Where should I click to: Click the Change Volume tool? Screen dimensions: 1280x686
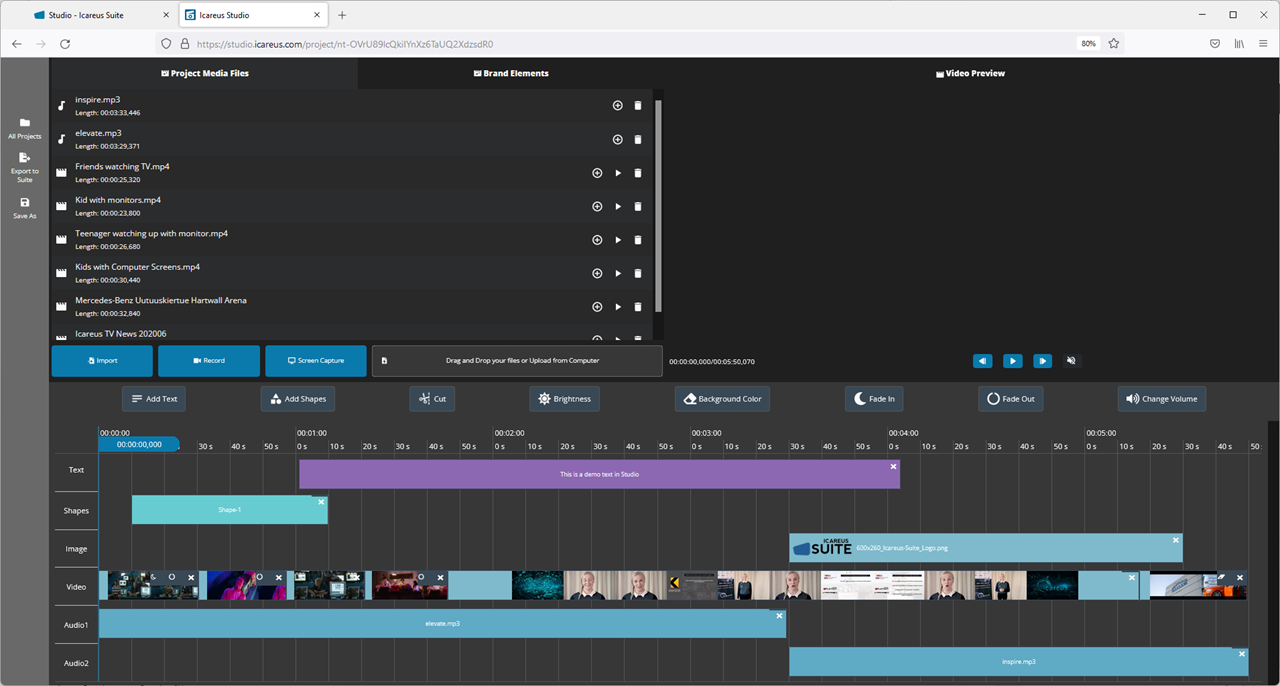(1161, 399)
